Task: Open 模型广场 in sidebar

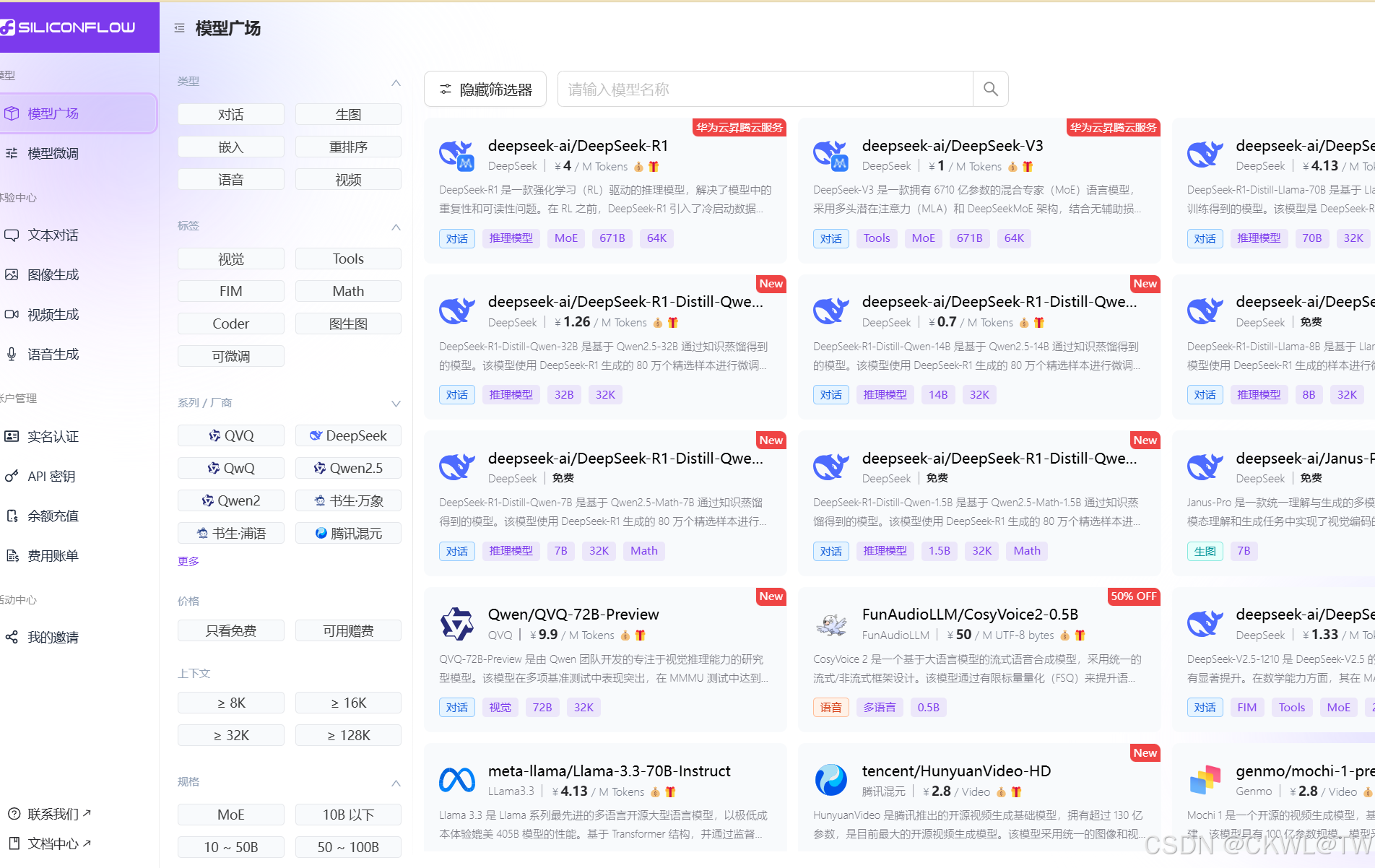Action: pyautogui.click(x=78, y=113)
